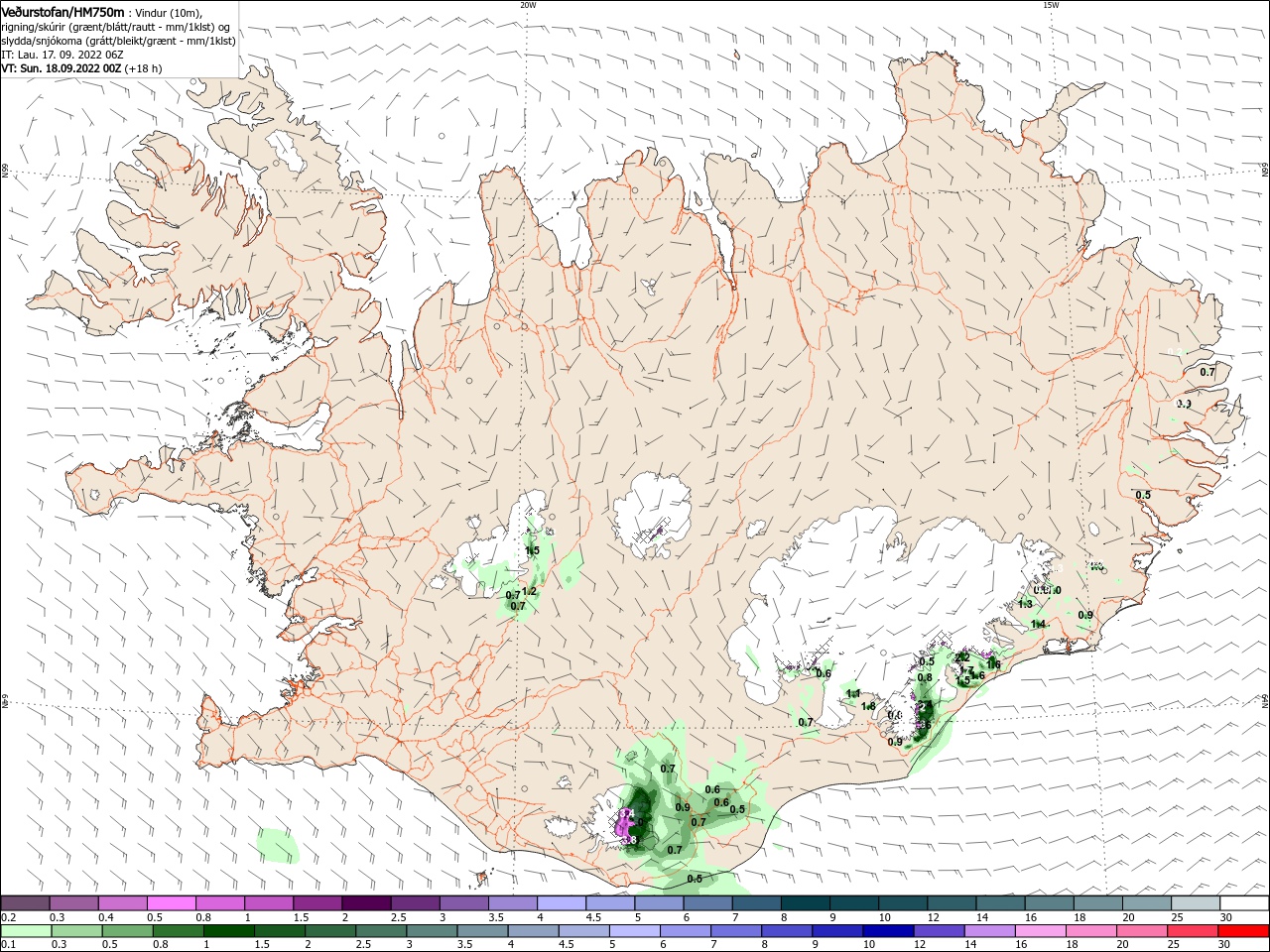Pick the snow scale swatch between 2.5 and 3
Screen dimensions: 1270x952
click(415, 902)
